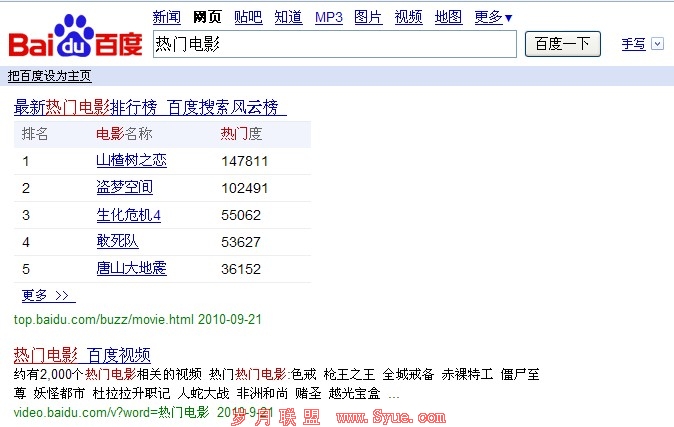Screen dimensions: 674x427
Task: Switch to the 新闻 tab
Action: coord(166,17)
